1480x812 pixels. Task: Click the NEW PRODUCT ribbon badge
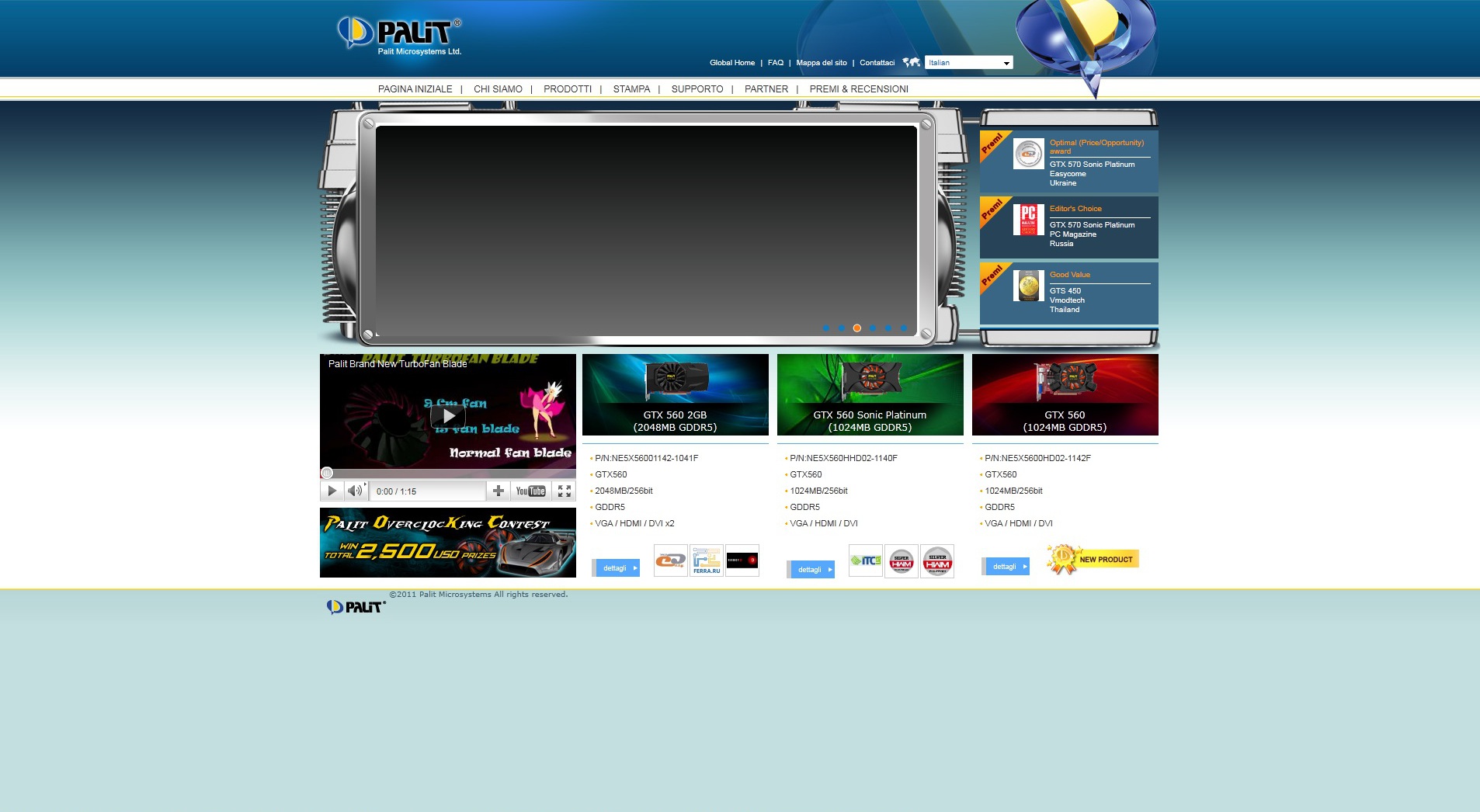[x=1093, y=559]
